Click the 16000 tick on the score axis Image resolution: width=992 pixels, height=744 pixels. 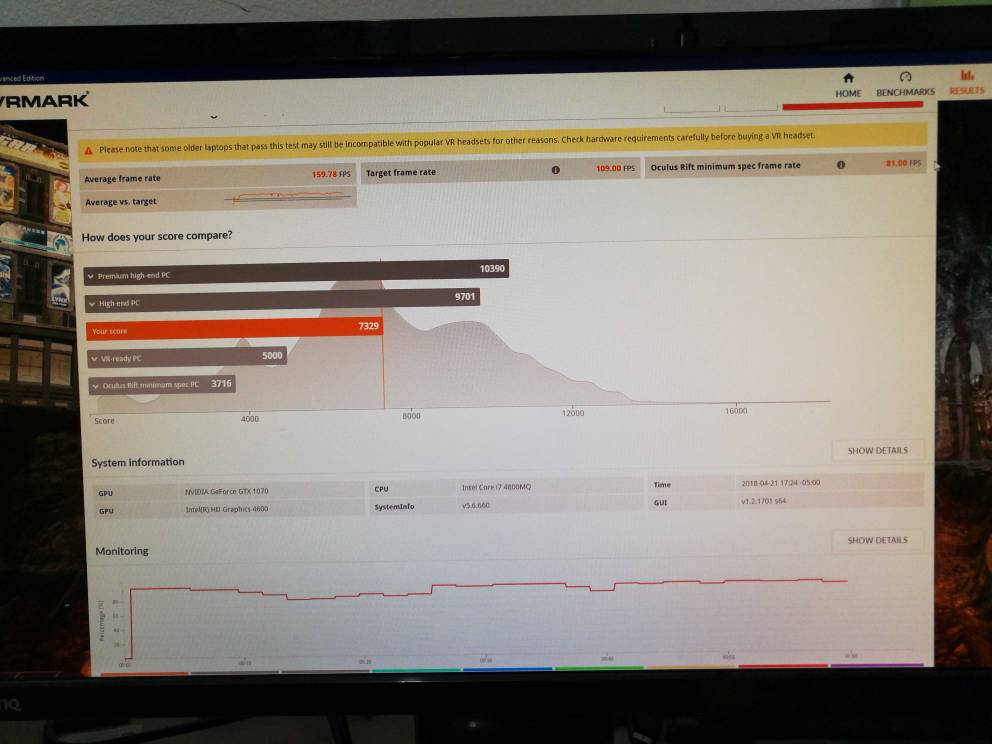[736, 411]
